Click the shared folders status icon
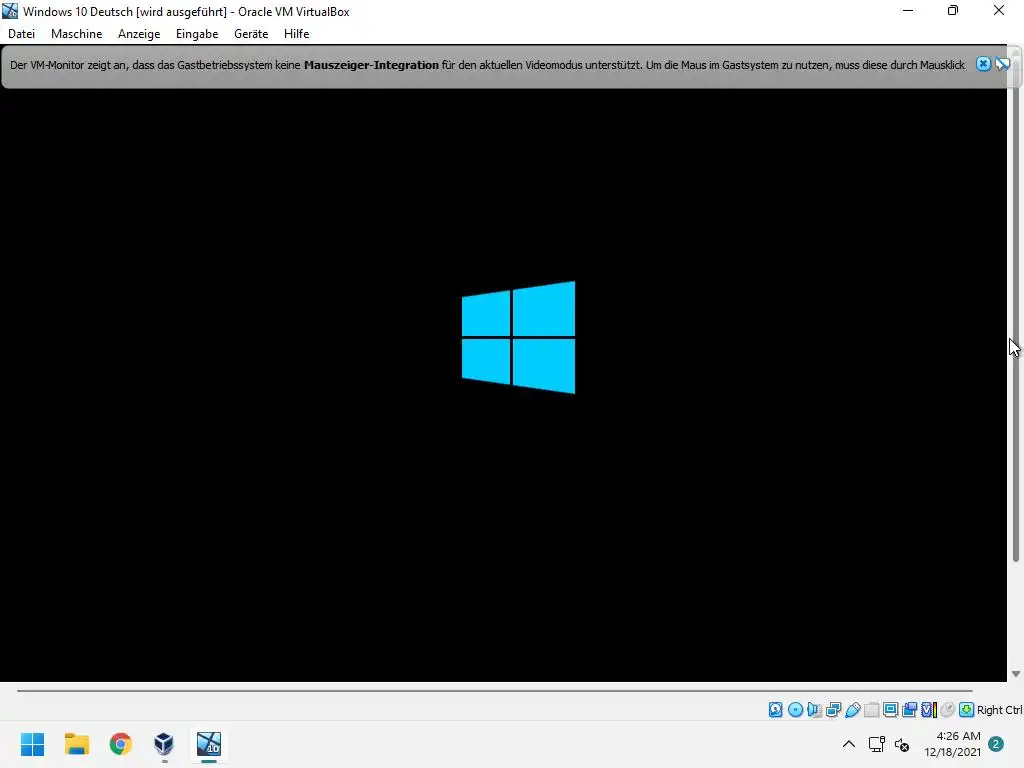This screenshot has width=1024, height=768. 871,710
